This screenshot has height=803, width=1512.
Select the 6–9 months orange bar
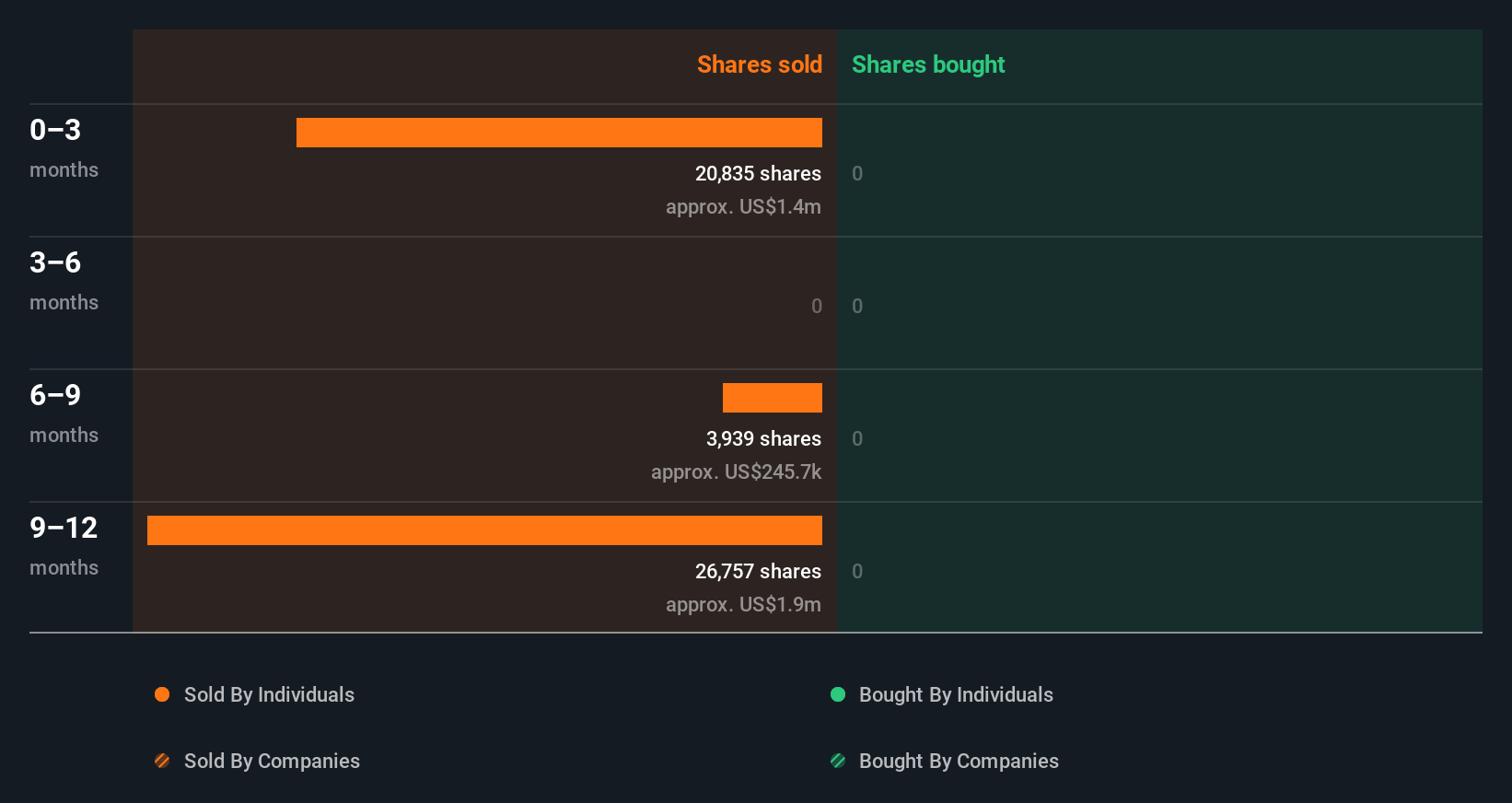[773, 398]
